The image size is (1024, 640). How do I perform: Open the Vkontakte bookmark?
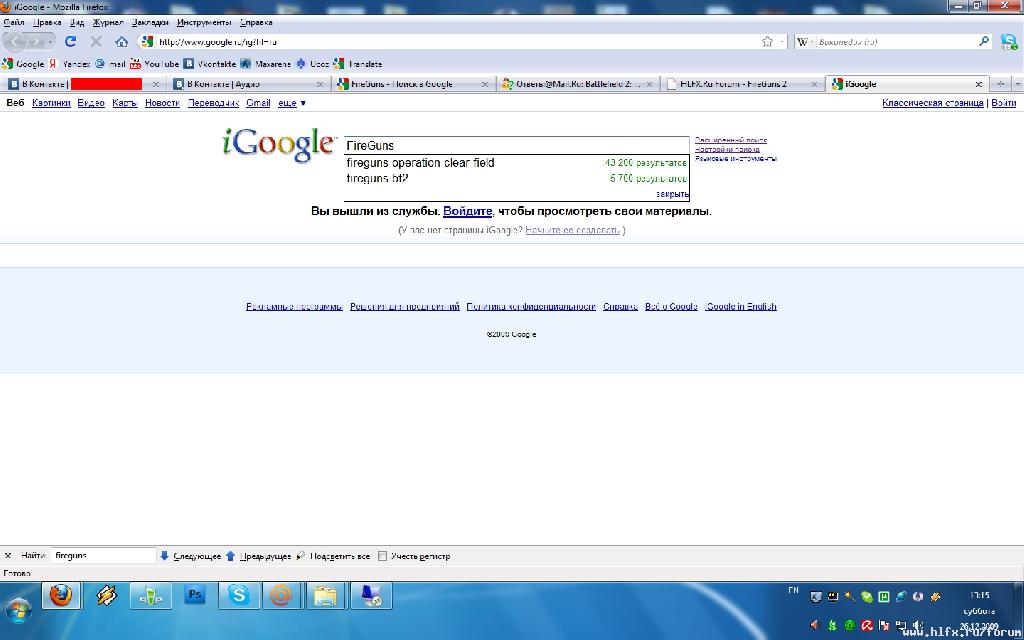point(210,64)
